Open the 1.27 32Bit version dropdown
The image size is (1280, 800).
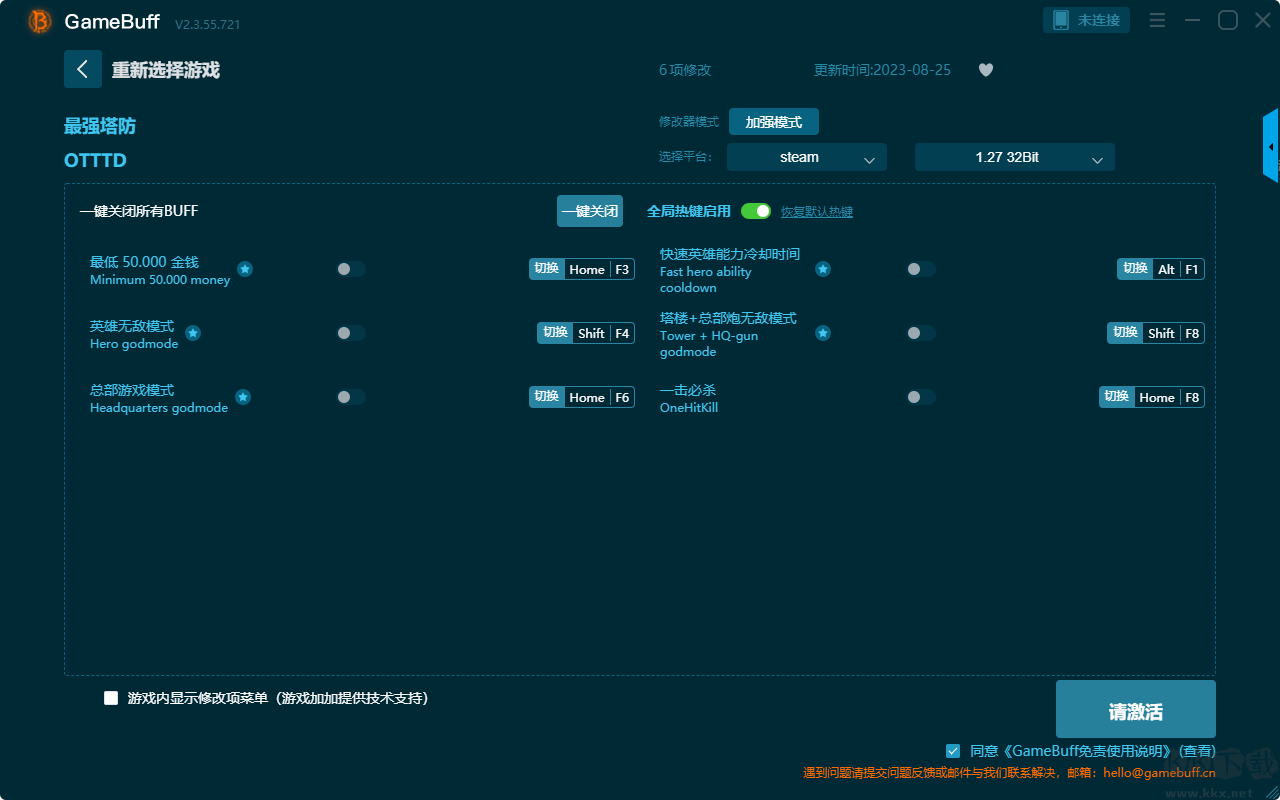point(1015,157)
